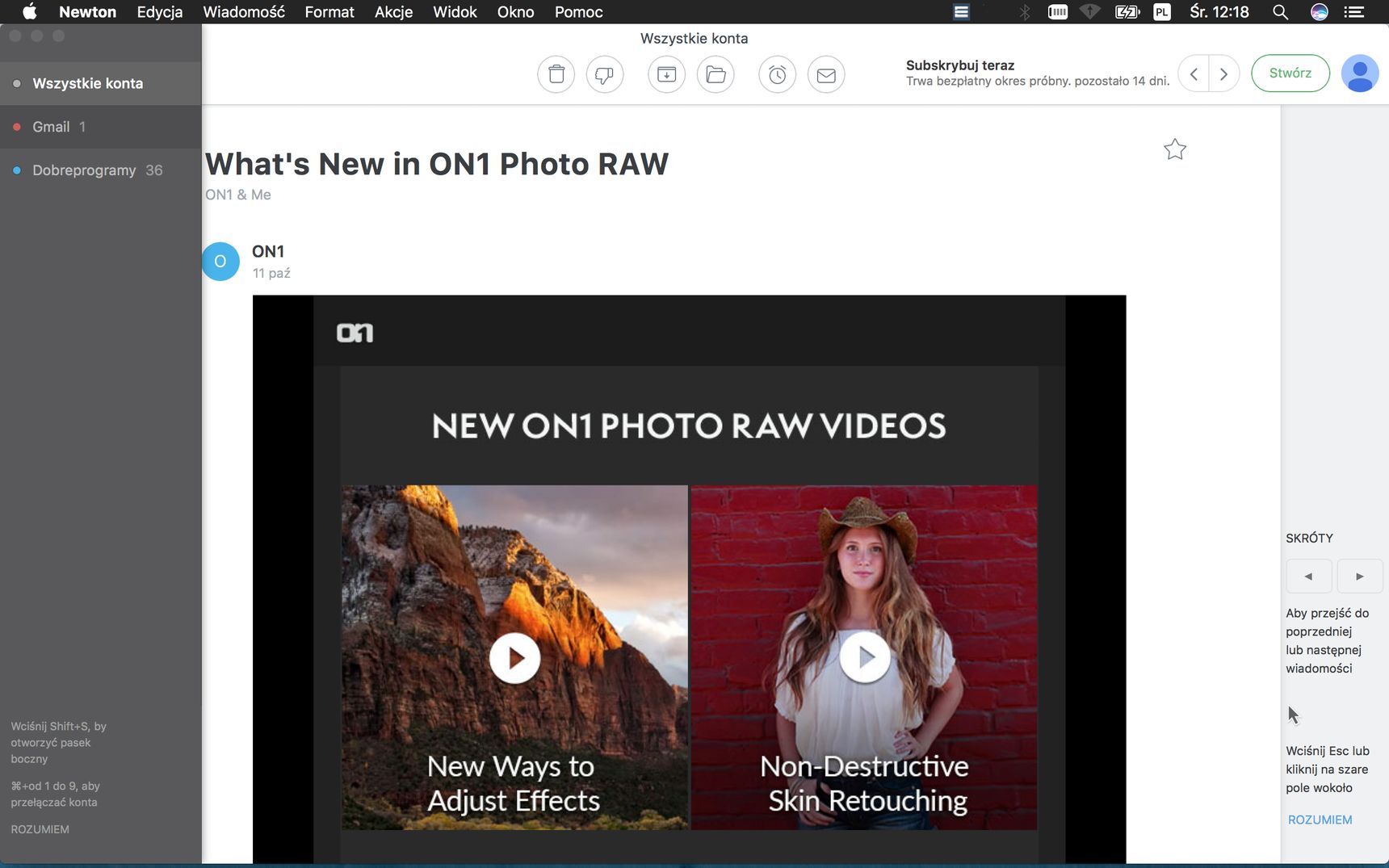This screenshot has width=1389, height=868.
Task: Open Notification Center list icon
Action: (x=1354, y=12)
